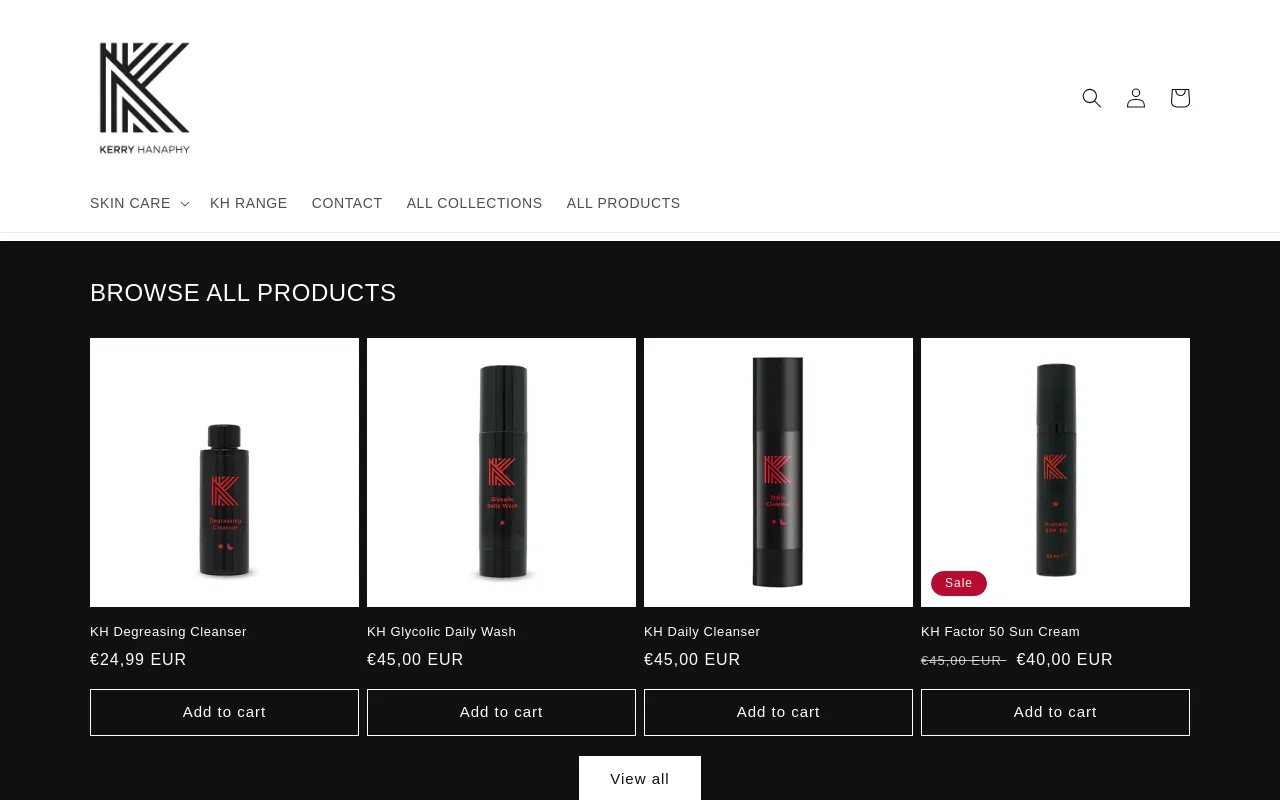Click the account login person icon
Viewport: 1280px width, 800px height.
[1136, 98]
